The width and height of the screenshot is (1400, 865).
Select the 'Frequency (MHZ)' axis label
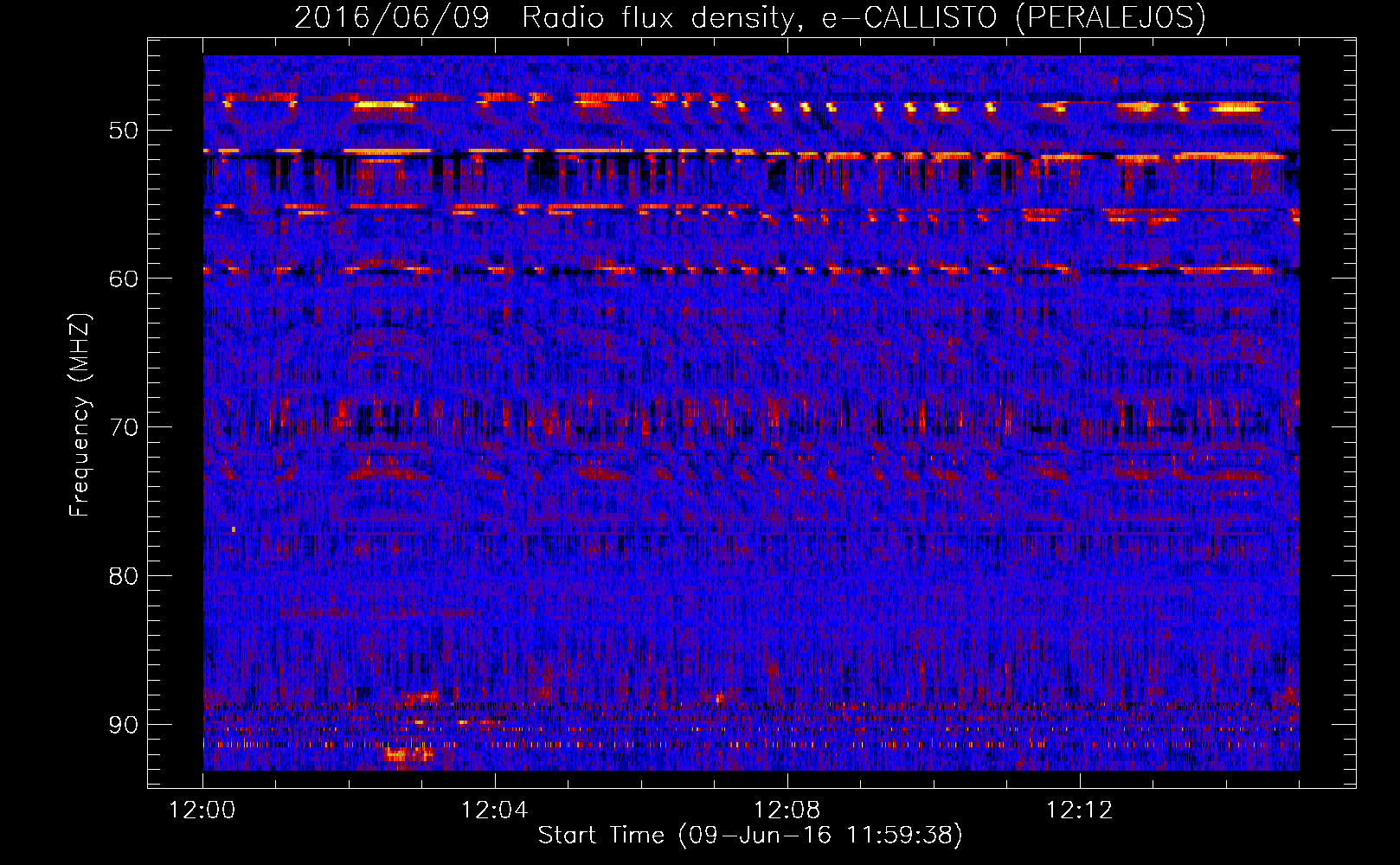80,415
